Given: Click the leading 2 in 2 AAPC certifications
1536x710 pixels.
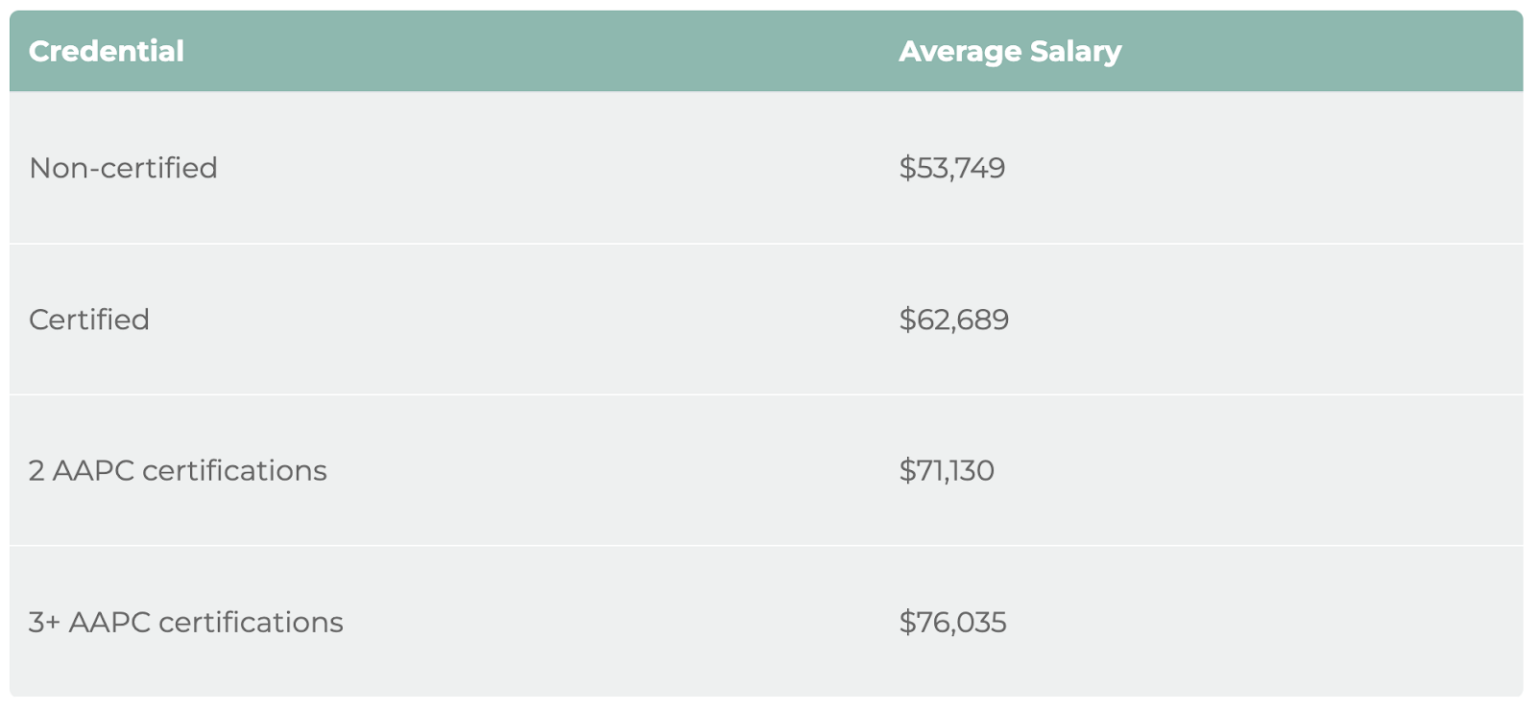Looking at the screenshot, I should pos(37,470).
